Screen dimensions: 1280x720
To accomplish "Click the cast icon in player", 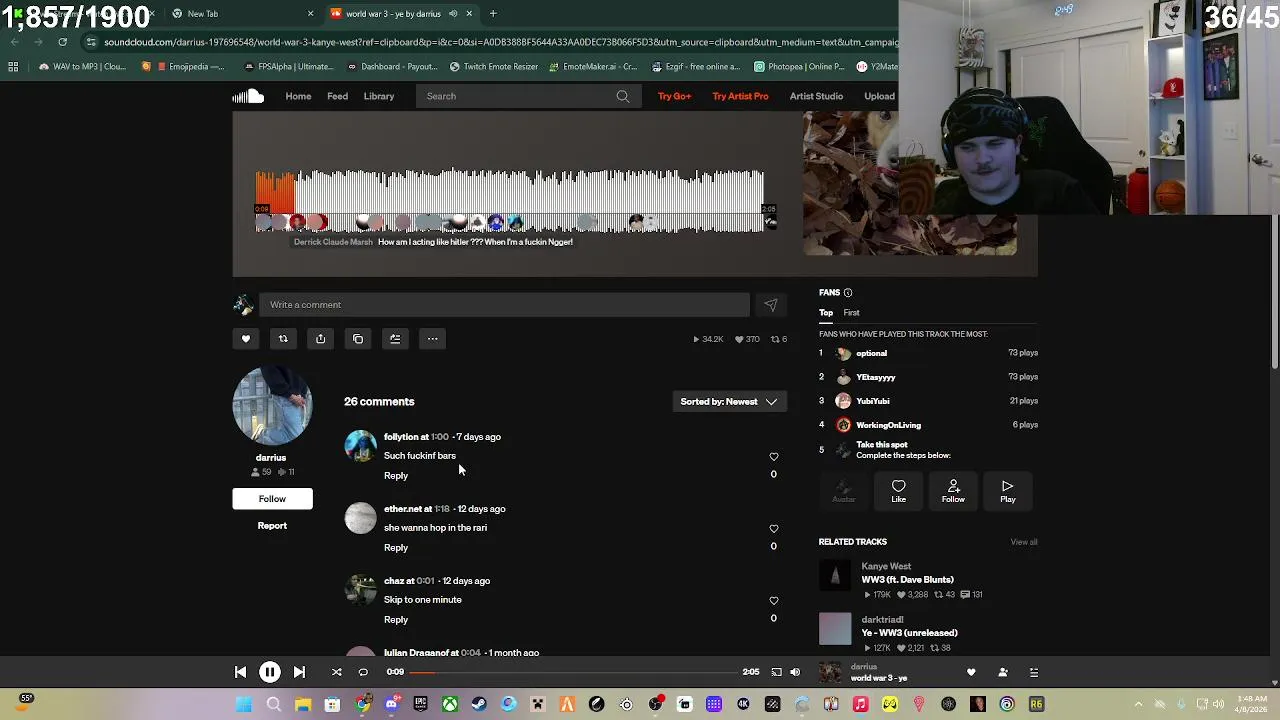I will [776, 672].
